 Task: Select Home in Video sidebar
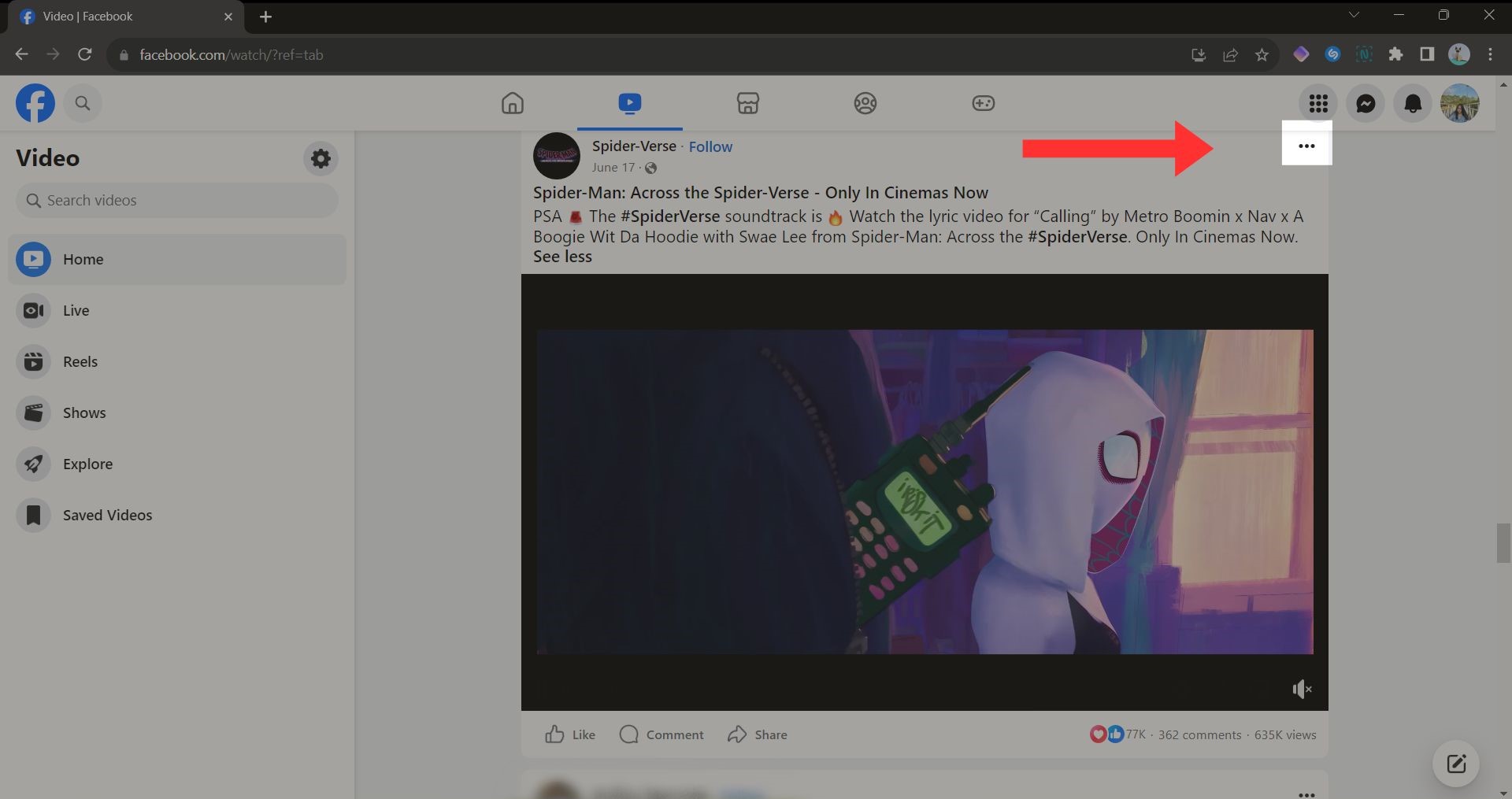coord(177,259)
